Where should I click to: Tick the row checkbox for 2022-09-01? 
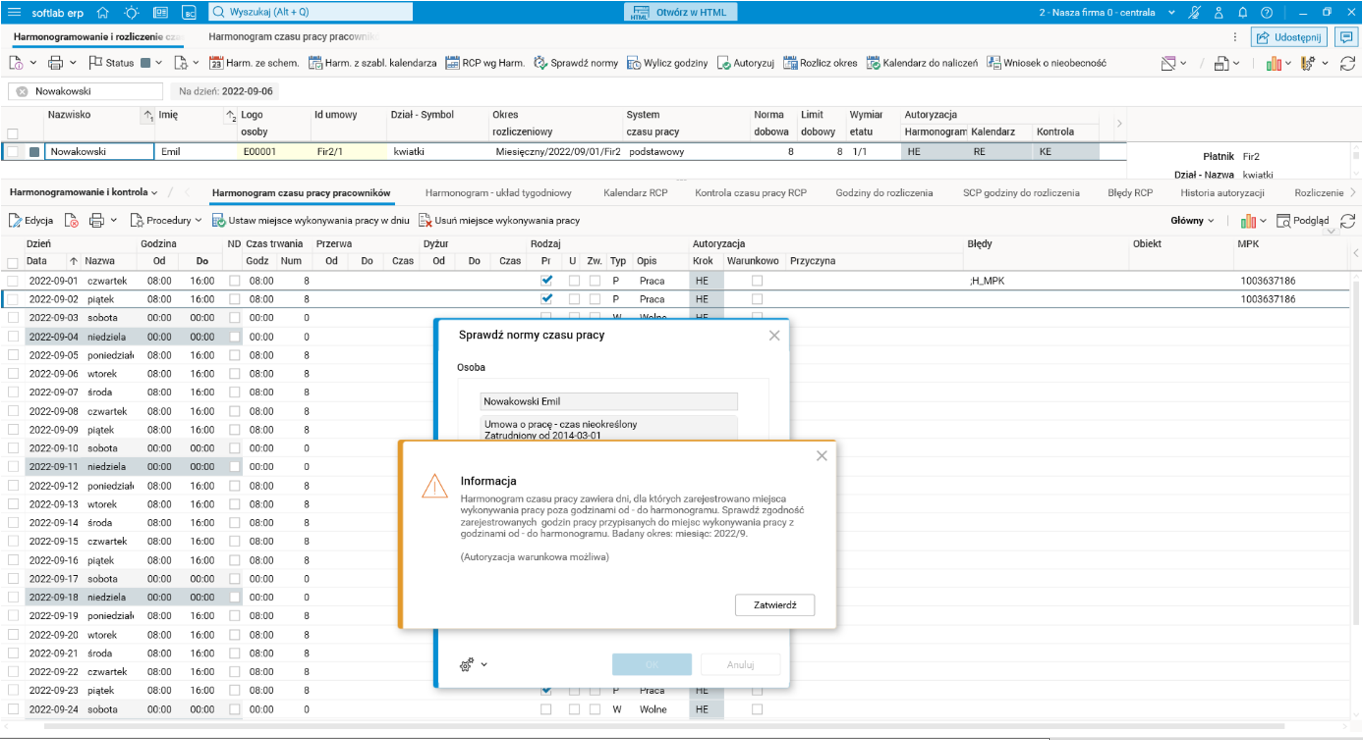[13, 281]
